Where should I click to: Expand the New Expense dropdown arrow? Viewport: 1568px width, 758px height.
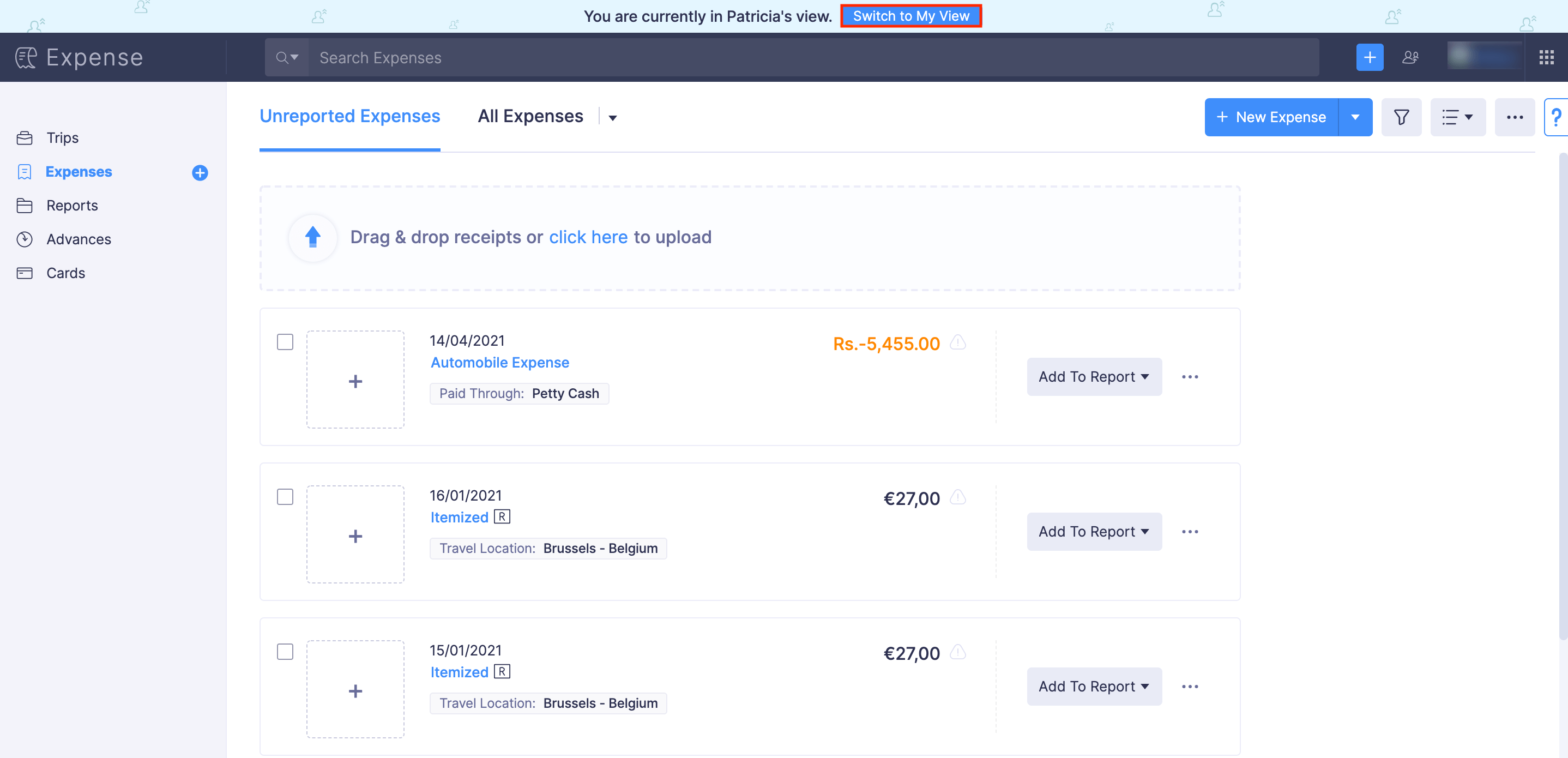1355,117
